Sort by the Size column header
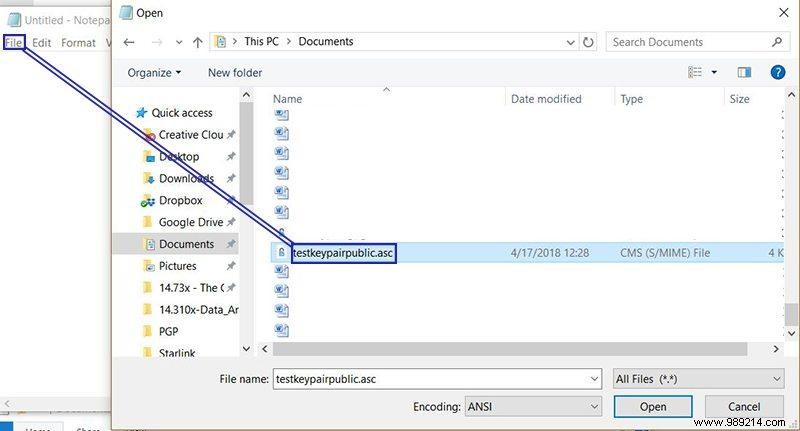Viewport: 800px width, 431px height. click(739, 99)
